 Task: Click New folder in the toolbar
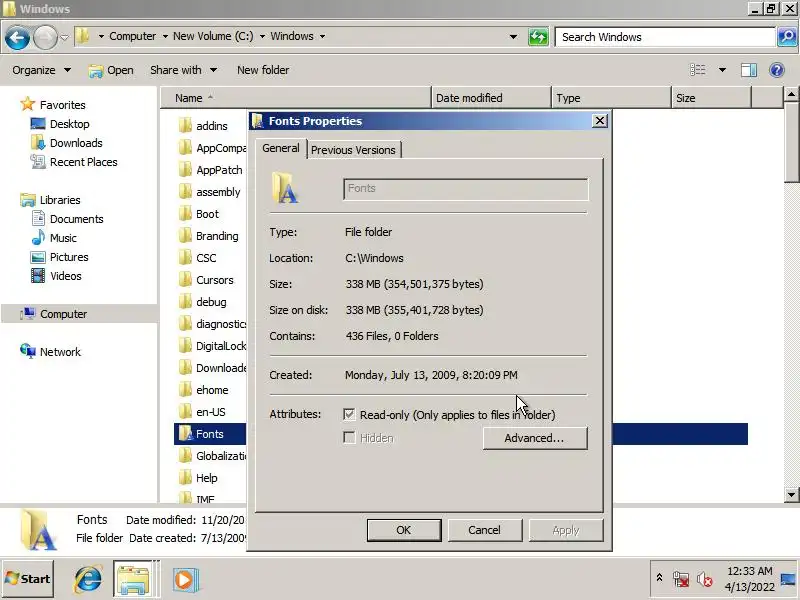263,70
